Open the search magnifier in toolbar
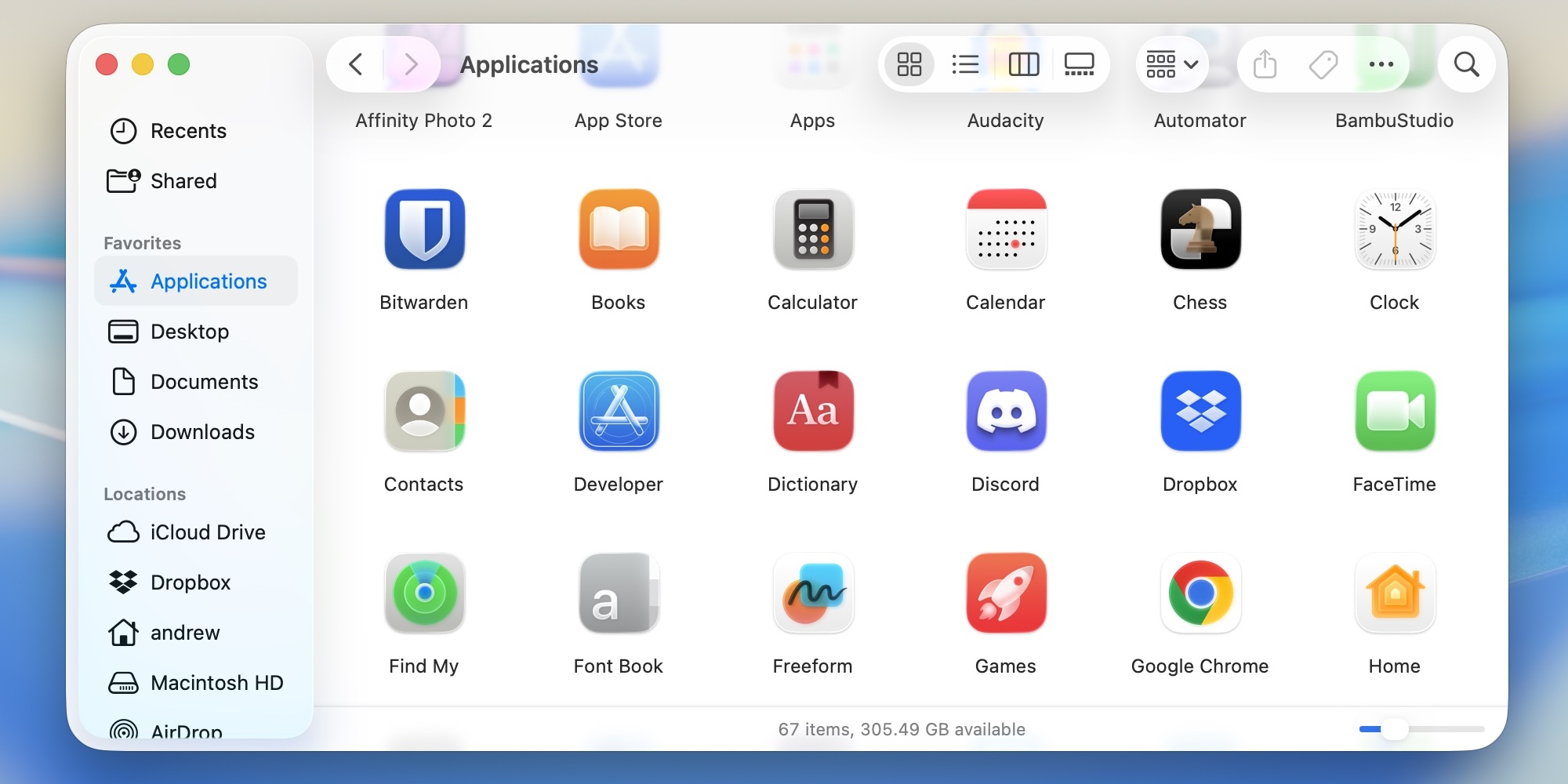This screenshot has height=784, width=1568. pos(1466,64)
